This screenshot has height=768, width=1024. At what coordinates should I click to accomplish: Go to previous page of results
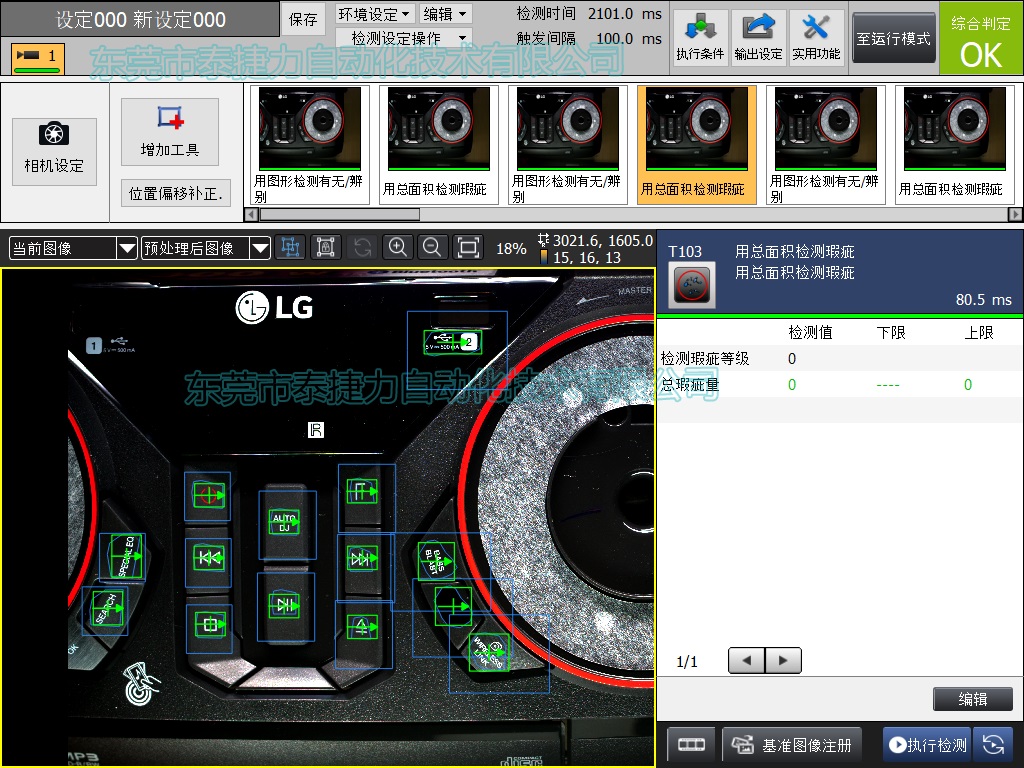click(x=746, y=660)
